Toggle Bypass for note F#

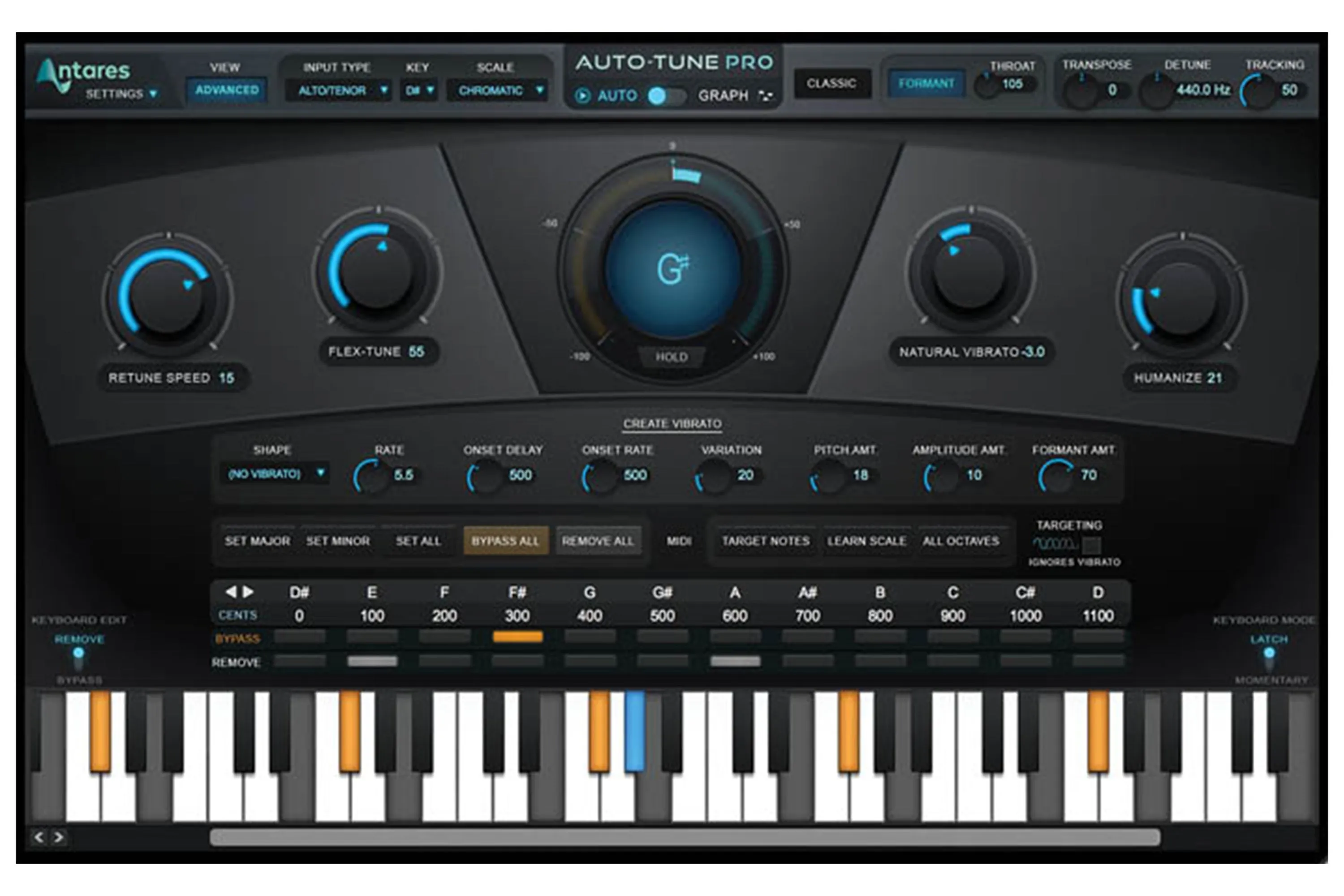(518, 637)
